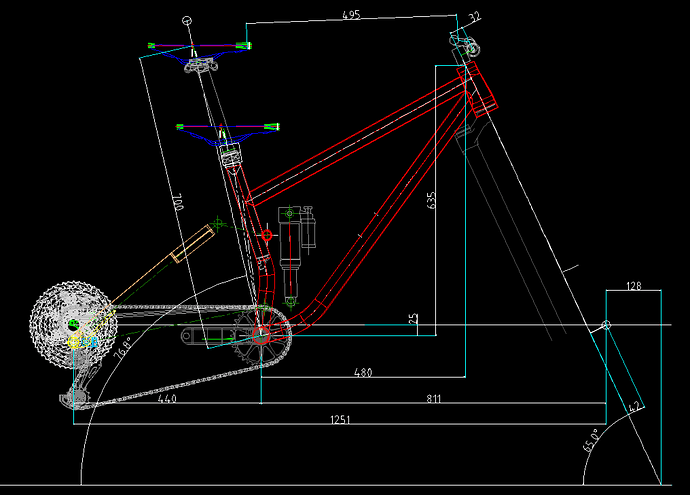Select the 700 seat height dimension text
Screen dimensions: 690x495
[x=178, y=202]
